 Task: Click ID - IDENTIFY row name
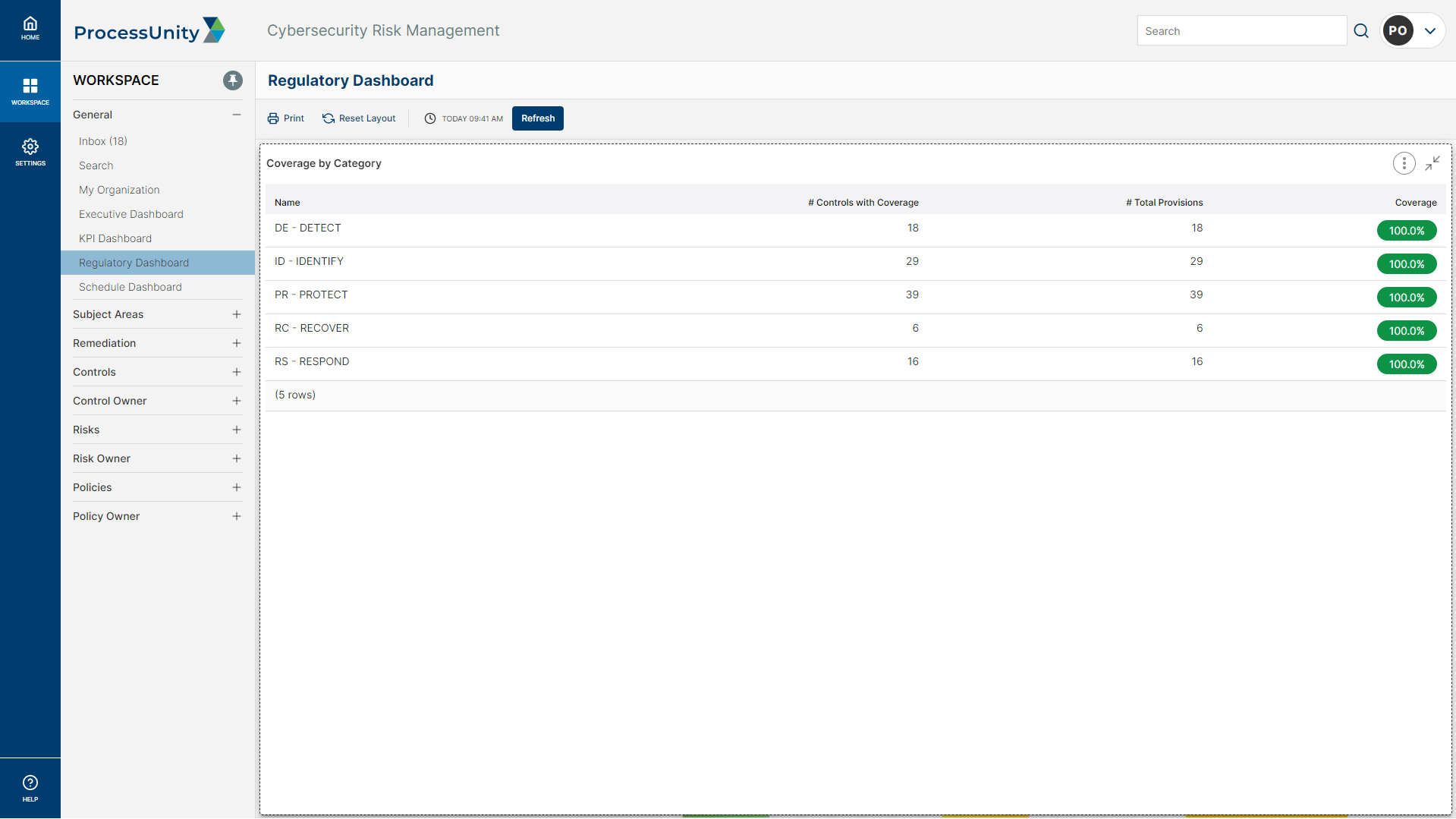coord(309,261)
